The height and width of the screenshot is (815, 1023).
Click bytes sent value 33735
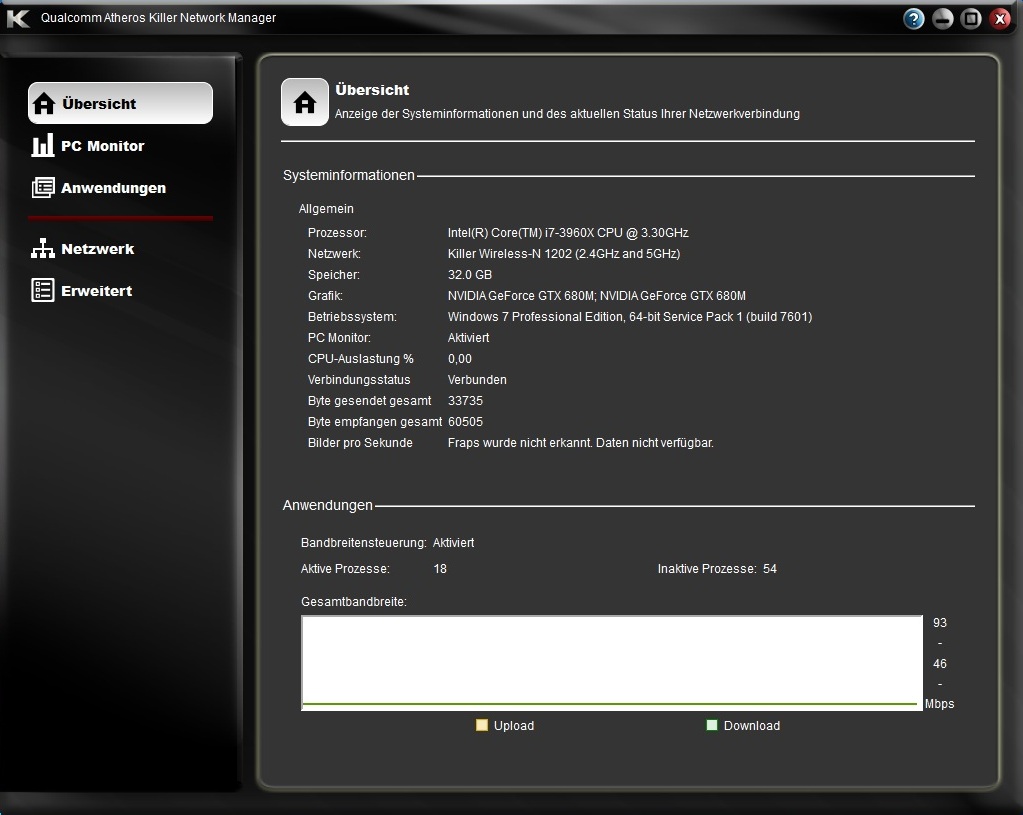coord(465,401)
